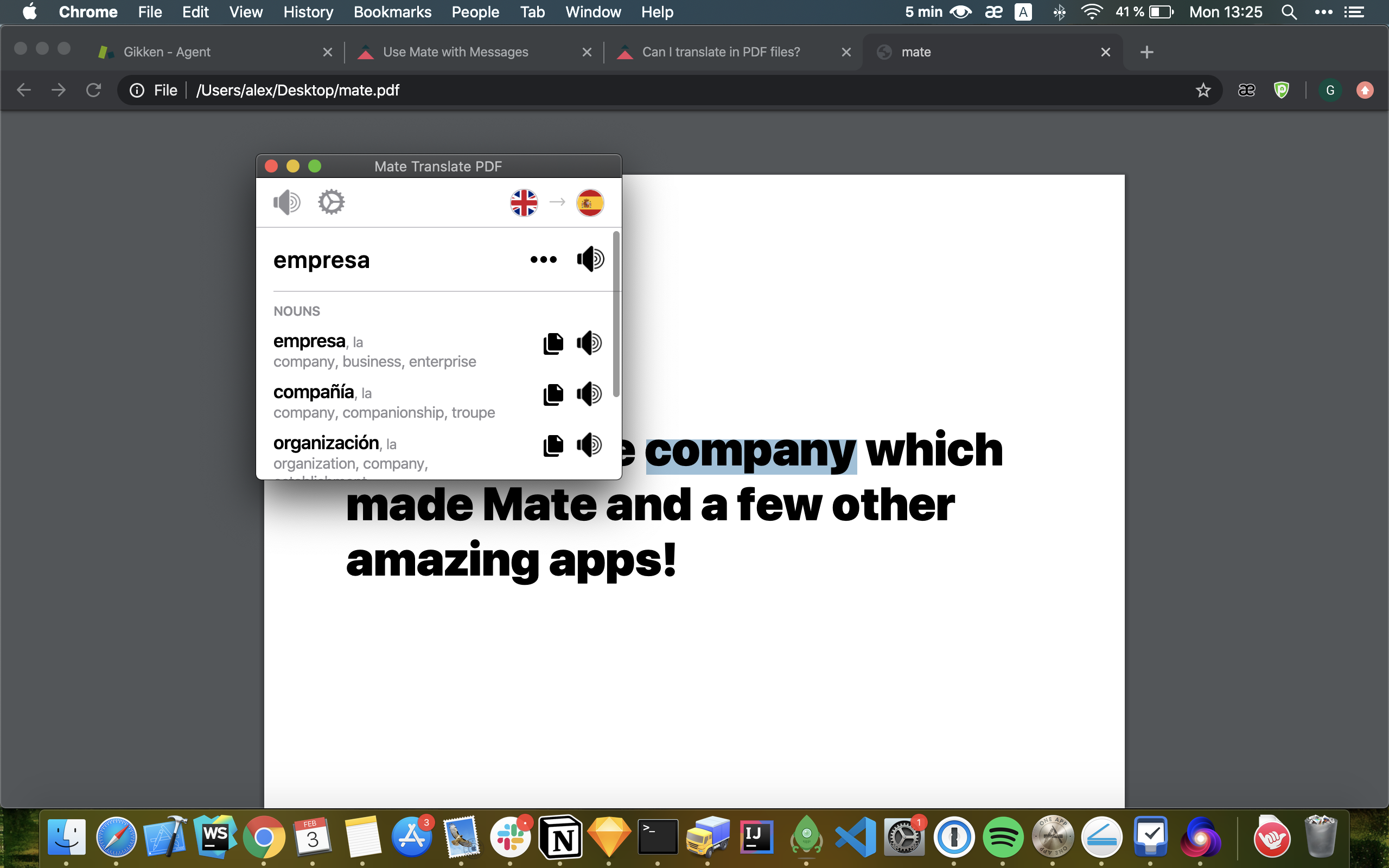Viewport: 1389px width, 868px height.
Task: Open Chrome profile G avatar
Action: 1330,90
